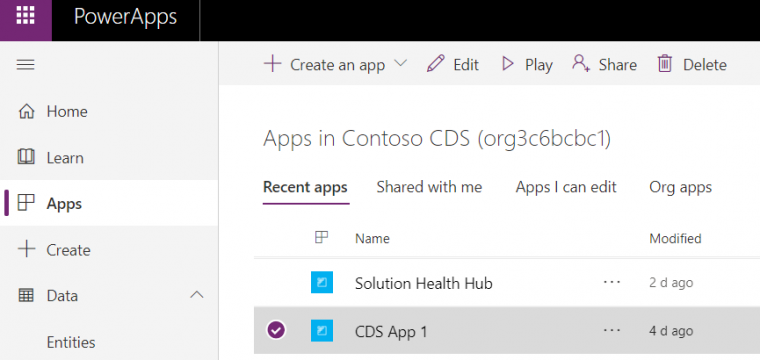Click the Delete command label
Image resolution: width=760 pixels, height=360 pixels.
coord(705,65)
